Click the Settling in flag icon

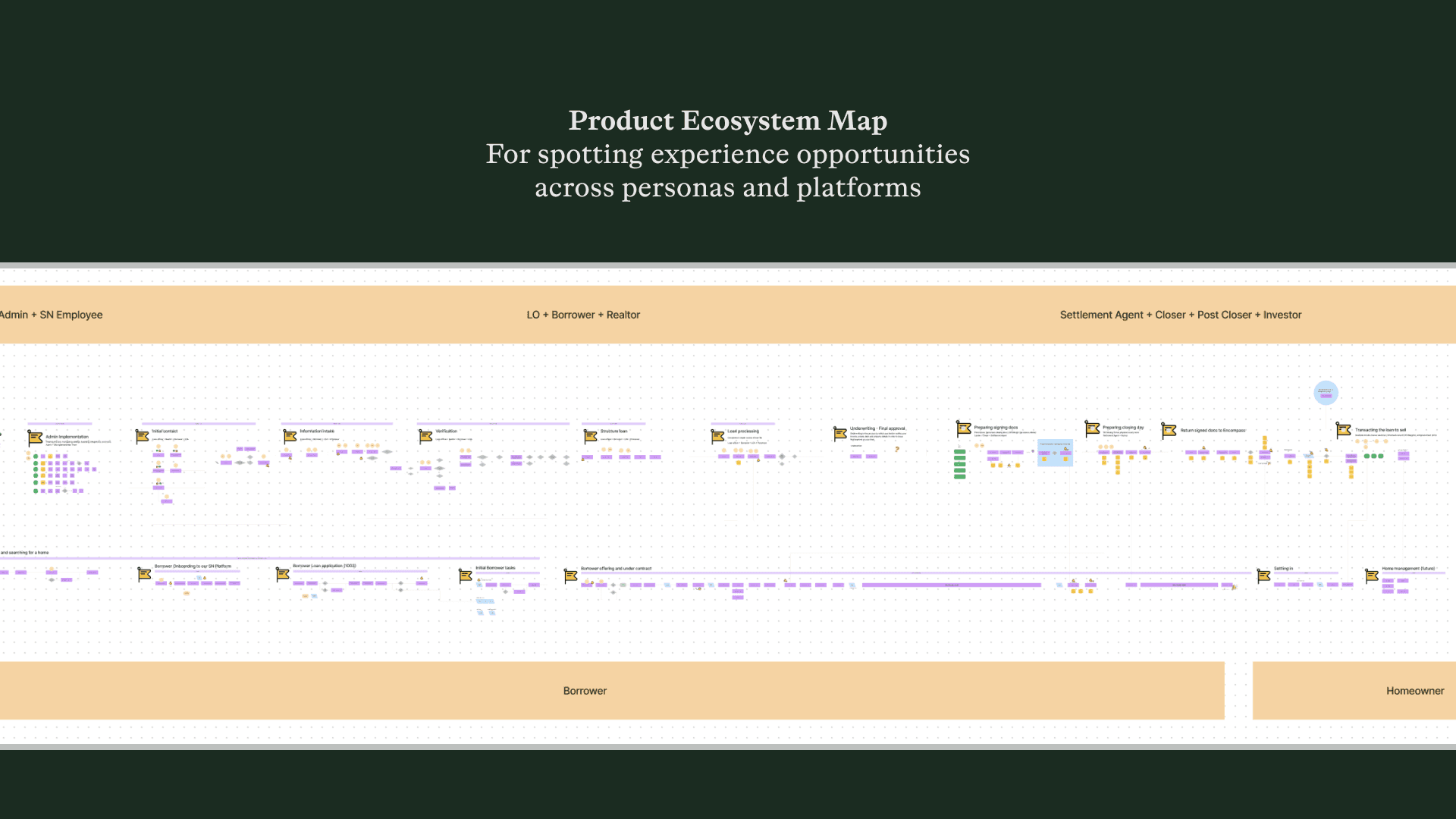1263,576
